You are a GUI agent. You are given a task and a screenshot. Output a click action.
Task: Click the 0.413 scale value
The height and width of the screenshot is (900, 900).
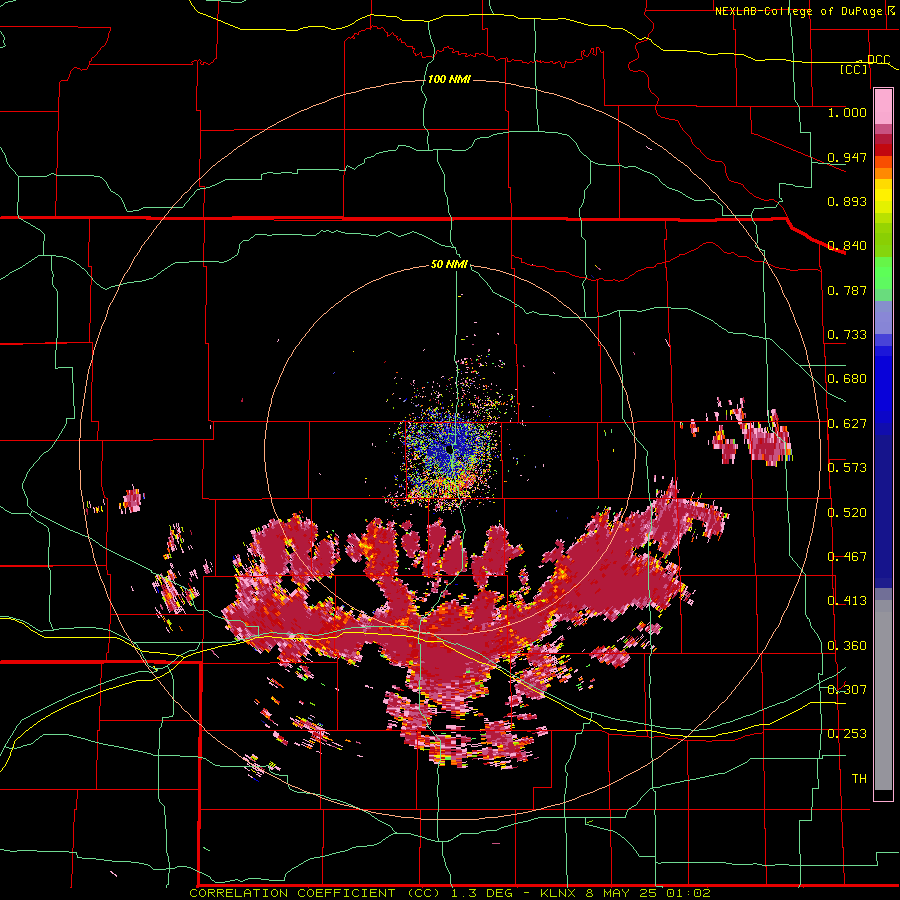[x=847, y=600]
